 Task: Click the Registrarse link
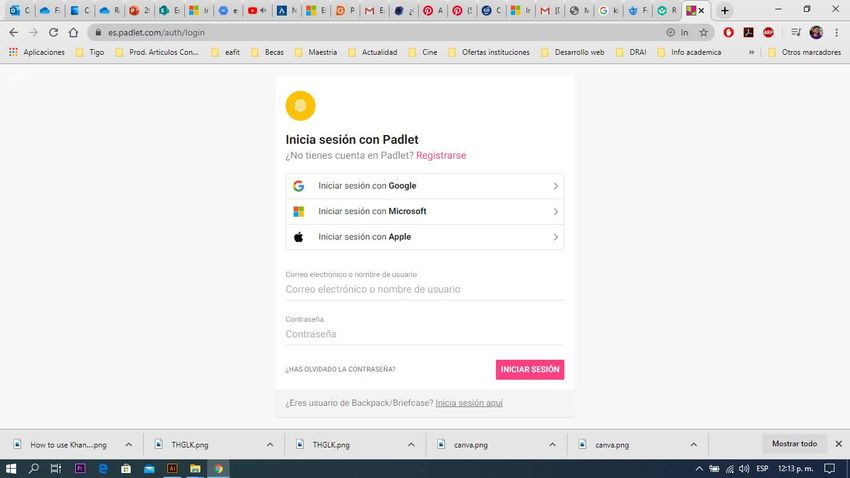pyautogui.click(x=441, y=156)
